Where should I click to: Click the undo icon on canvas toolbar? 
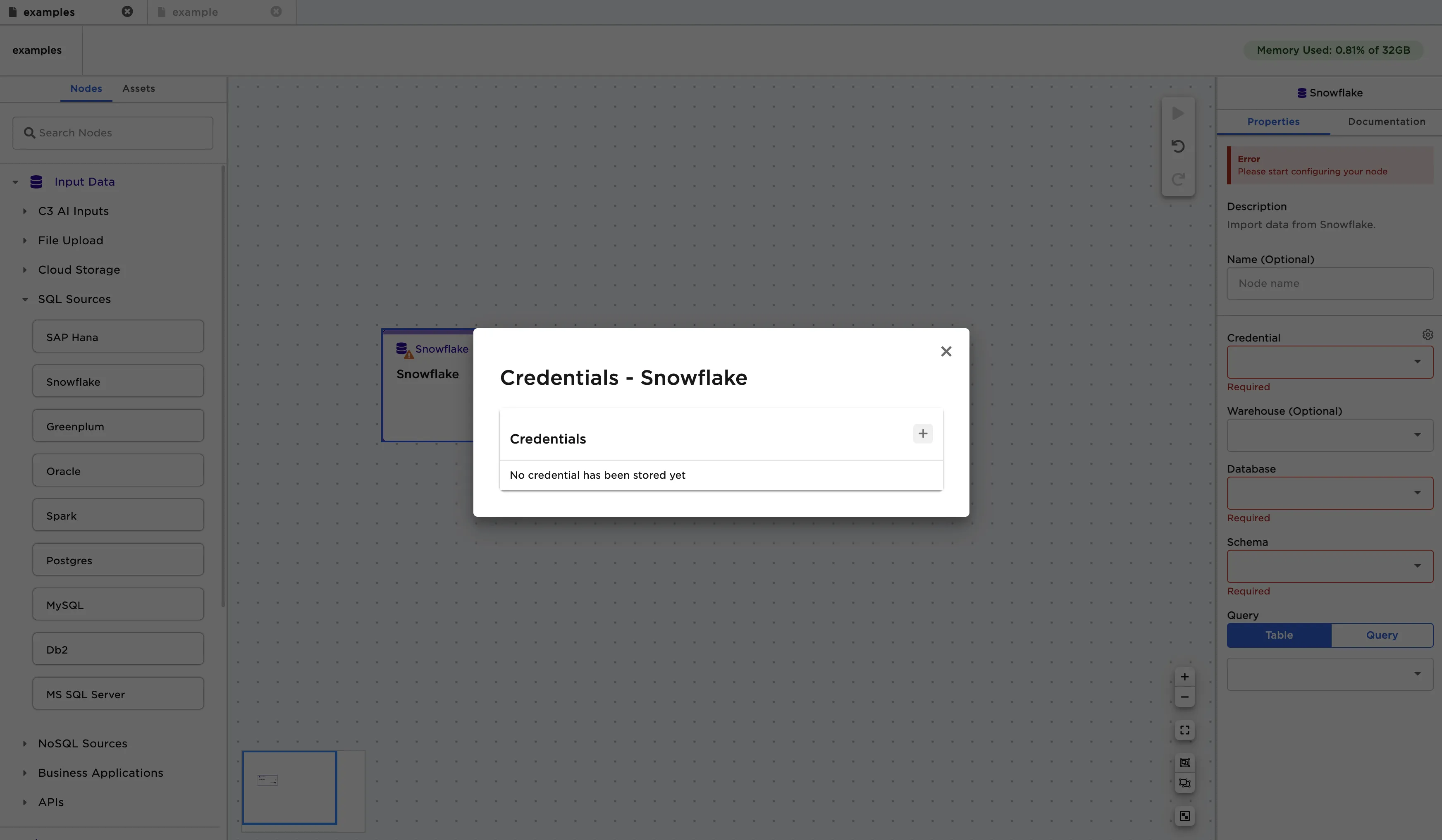pyautogui.click(x=1178, y=146)
